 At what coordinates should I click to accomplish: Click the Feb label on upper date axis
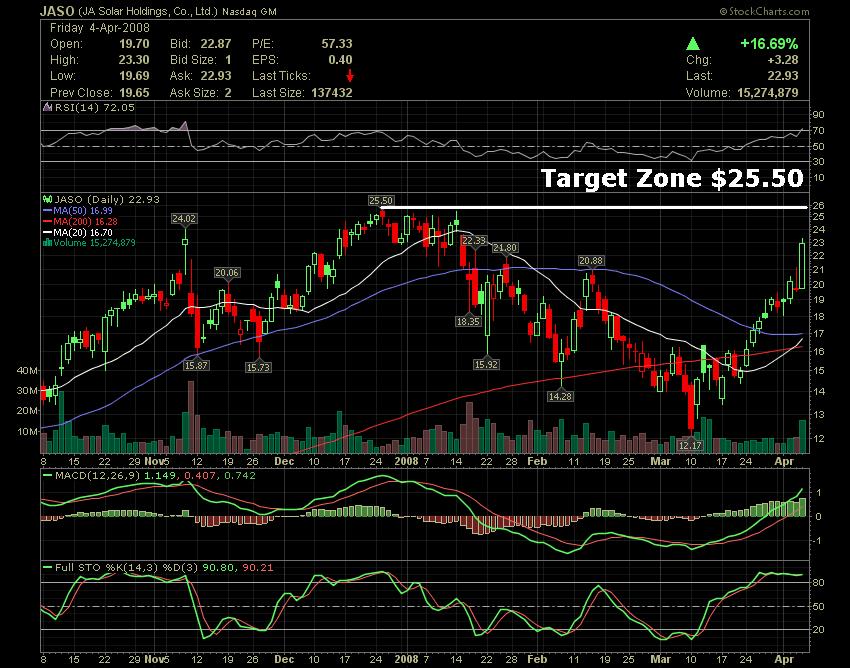[x=537, y=461]
